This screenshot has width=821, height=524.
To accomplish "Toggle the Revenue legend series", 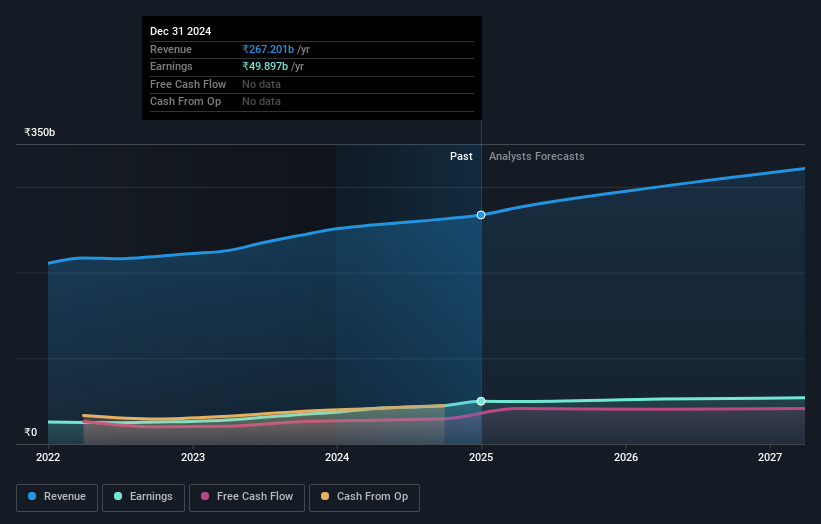I will (x=57, y=497).
